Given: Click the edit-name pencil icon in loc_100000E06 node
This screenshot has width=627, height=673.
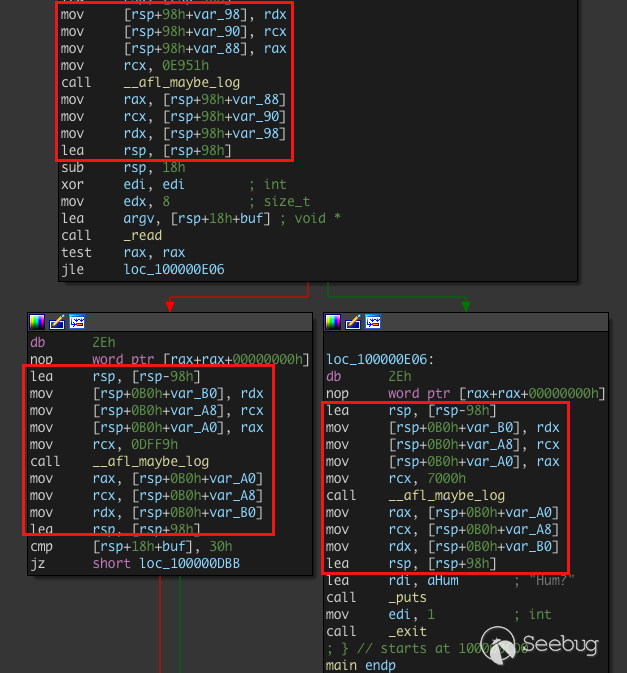Looking at the screenshot, I should coord(353,321).
